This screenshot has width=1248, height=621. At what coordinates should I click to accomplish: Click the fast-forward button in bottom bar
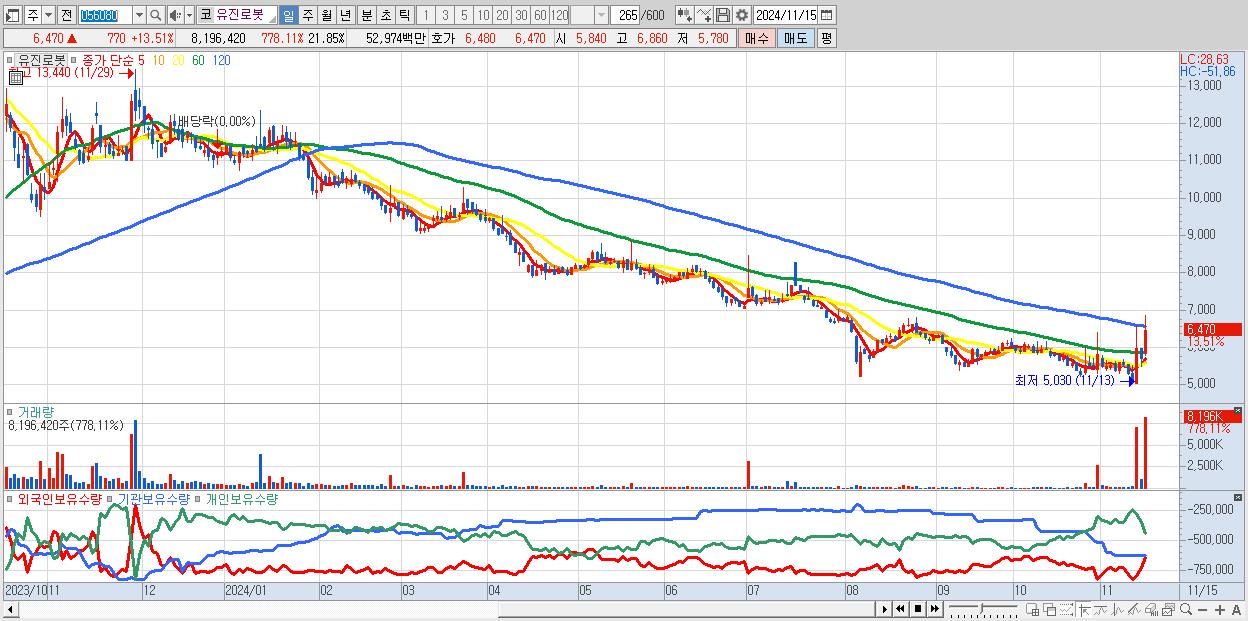pos(935,609)
